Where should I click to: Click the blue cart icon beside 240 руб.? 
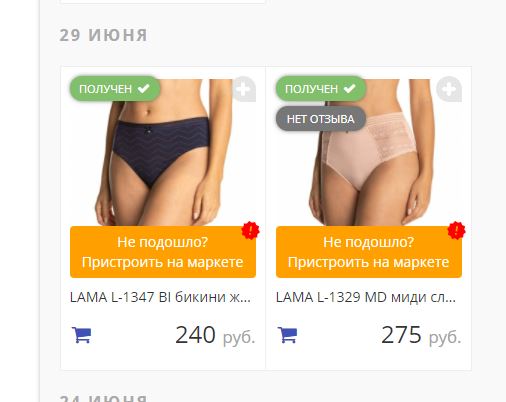[81, 335]
